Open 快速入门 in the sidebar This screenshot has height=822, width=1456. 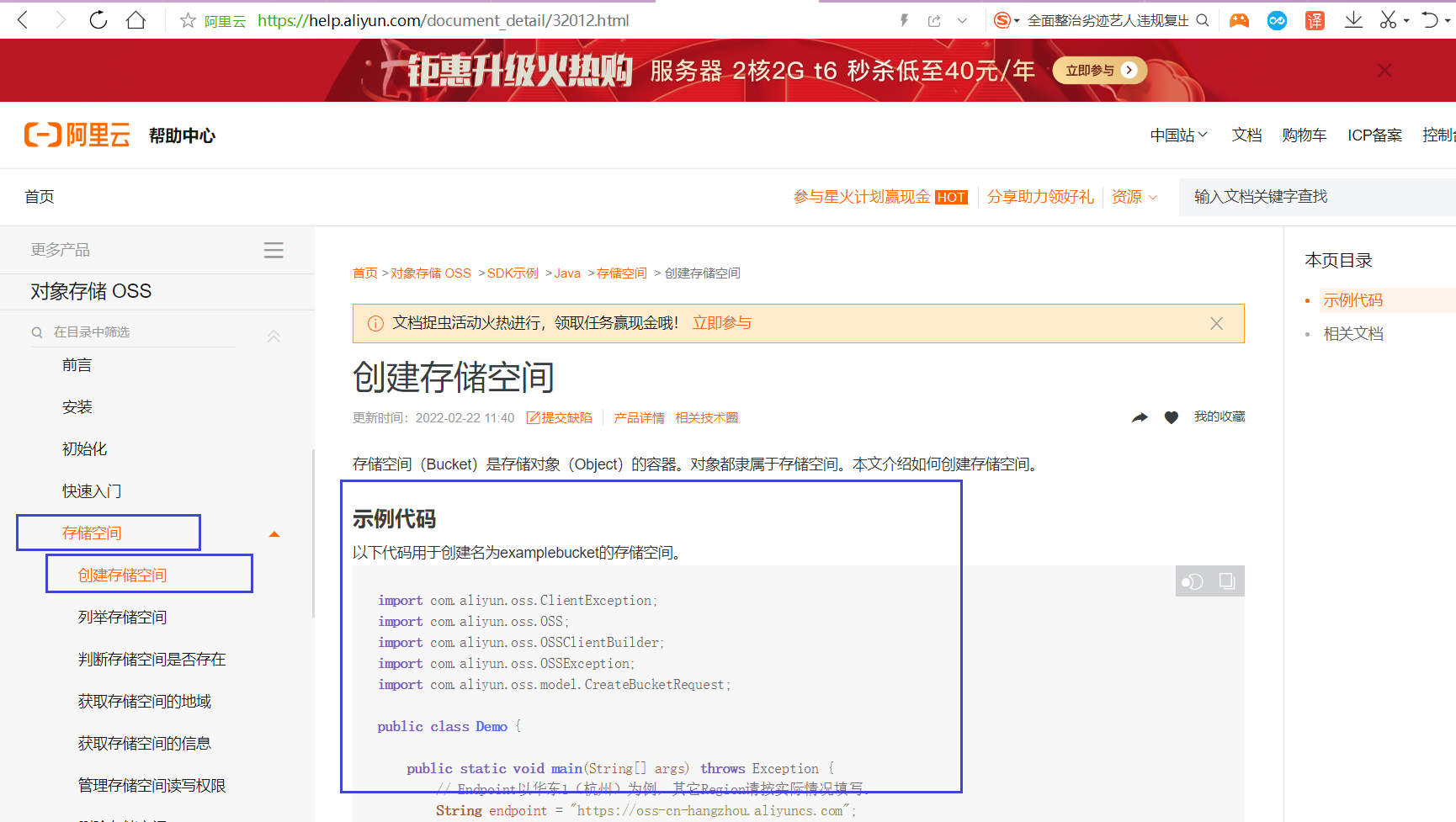pos(92,491)
